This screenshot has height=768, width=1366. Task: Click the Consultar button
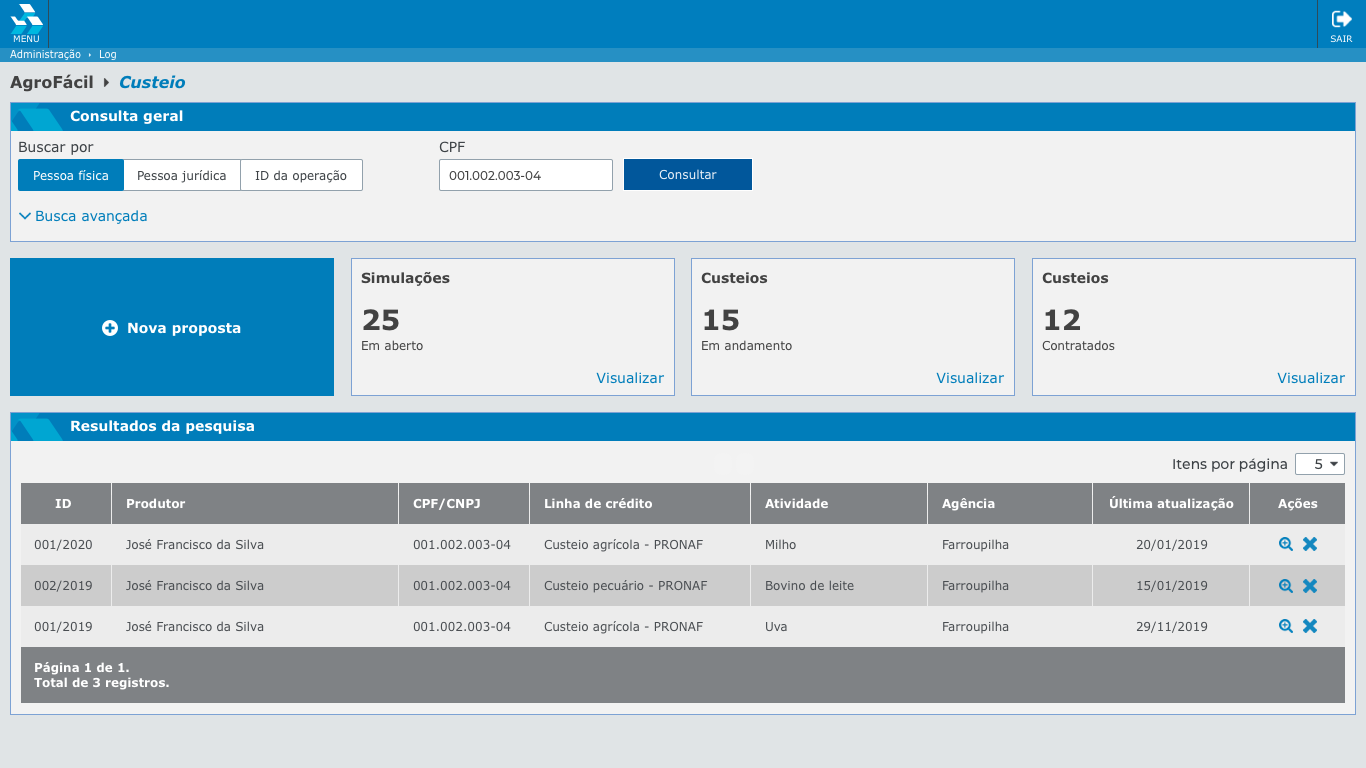688,175
